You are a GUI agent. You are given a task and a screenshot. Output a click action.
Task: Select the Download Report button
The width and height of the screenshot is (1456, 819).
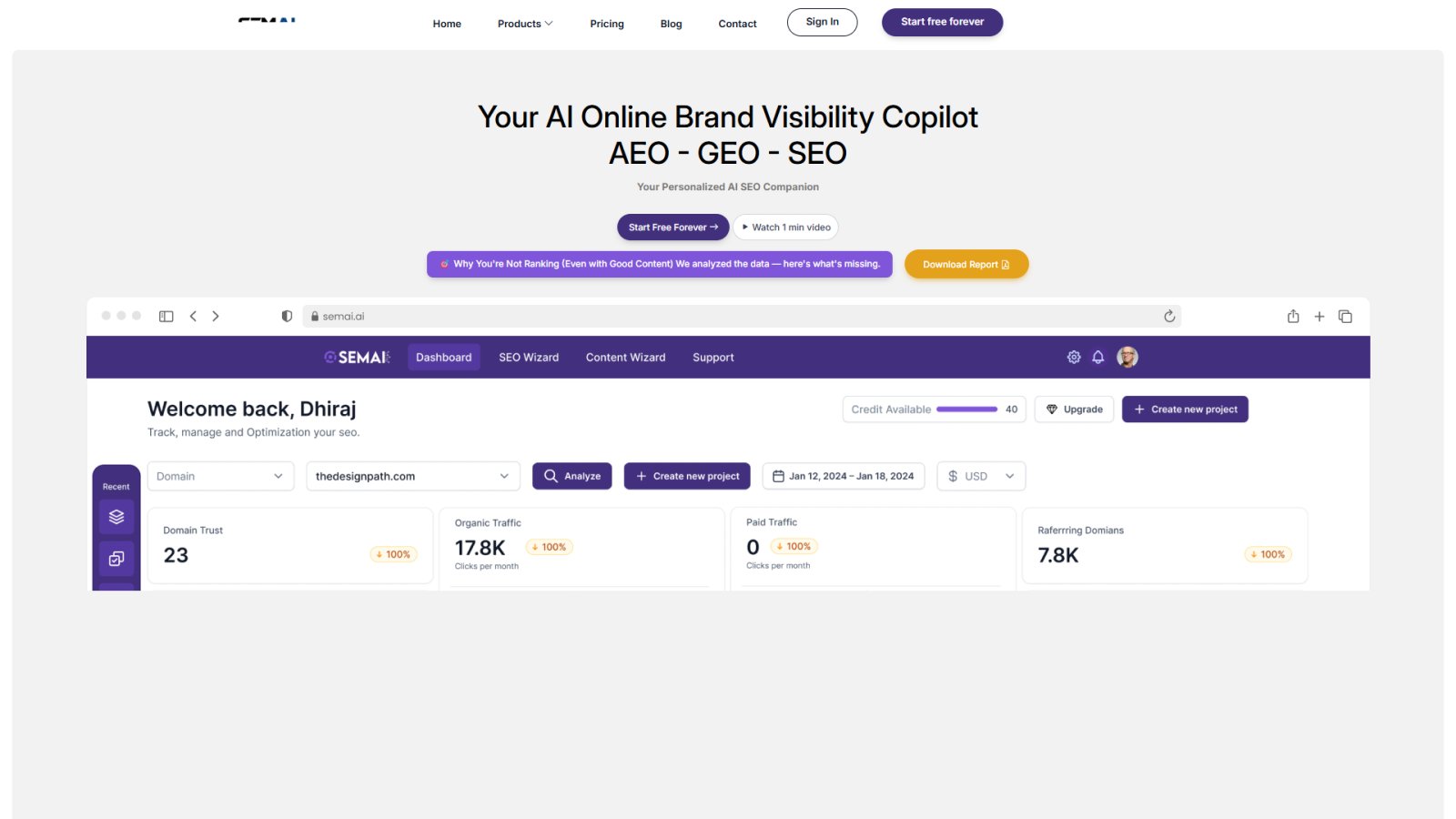(966, 264)
